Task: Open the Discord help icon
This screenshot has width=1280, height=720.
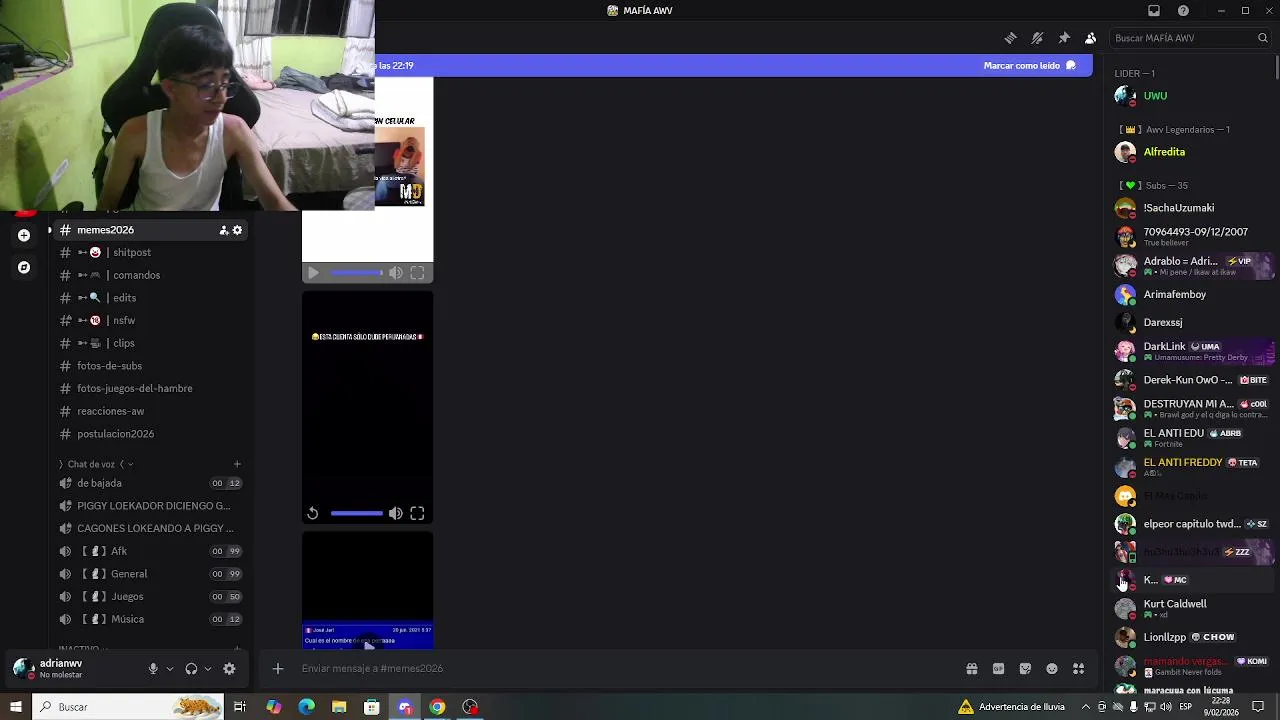Action: tap(1183, 10)
